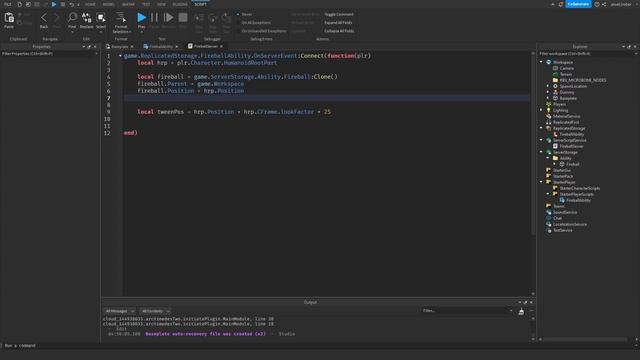Click the share icon in top right
This screenshot has width=640, height=360.
tap(604, 4)
